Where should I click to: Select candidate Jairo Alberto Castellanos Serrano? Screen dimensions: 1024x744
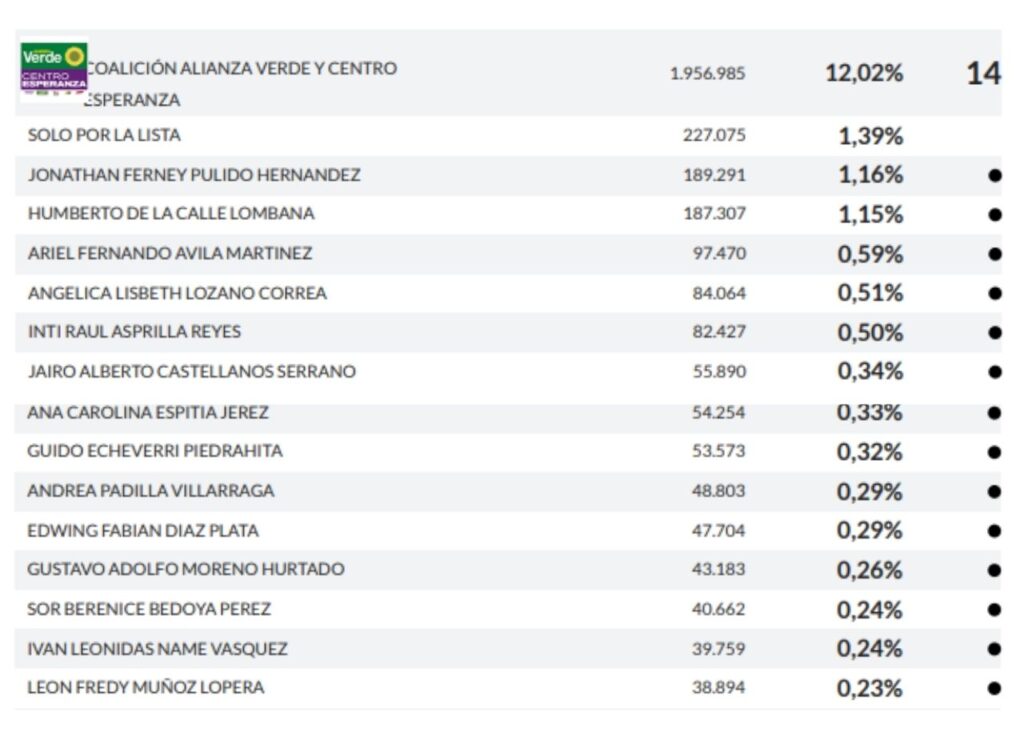click(x=191, y=372)
